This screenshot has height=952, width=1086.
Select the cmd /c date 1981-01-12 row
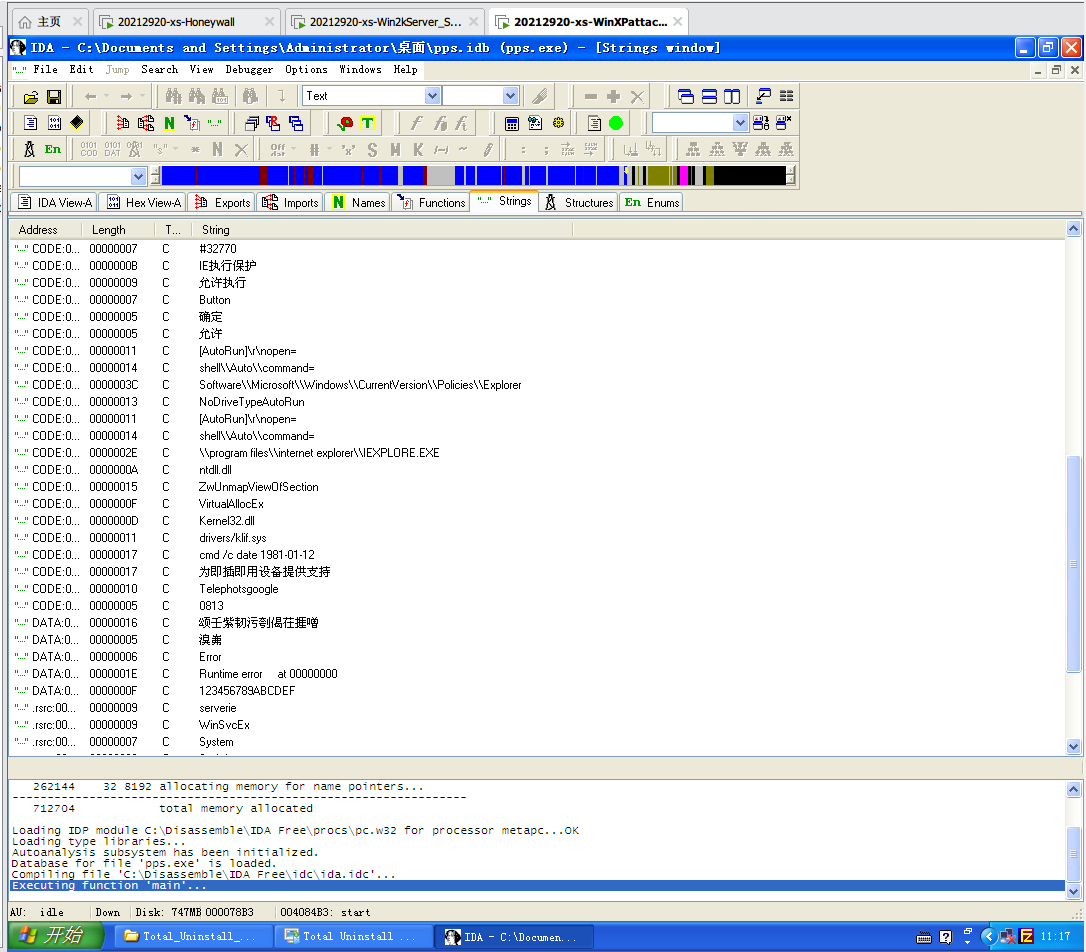pyautogui.click(x=537, y=555)
